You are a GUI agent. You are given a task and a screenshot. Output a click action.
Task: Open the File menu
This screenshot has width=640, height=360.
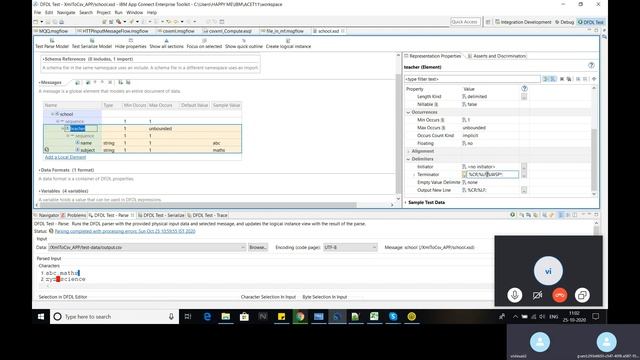37,13
